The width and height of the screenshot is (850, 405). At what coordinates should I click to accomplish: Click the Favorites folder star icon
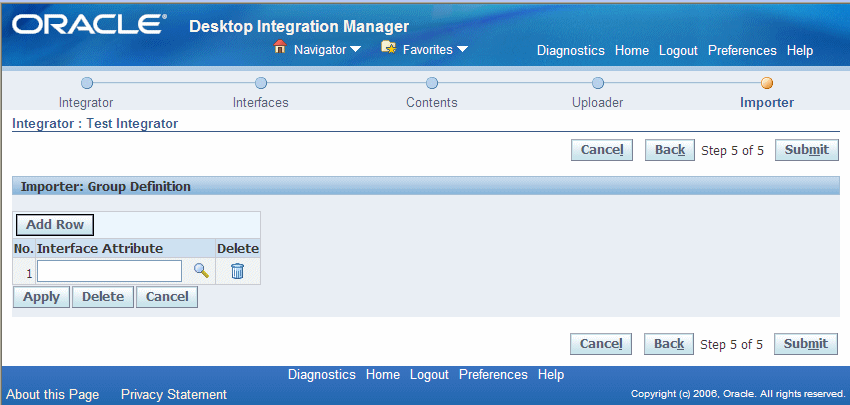pyautogui.click(x=388, y=48)
